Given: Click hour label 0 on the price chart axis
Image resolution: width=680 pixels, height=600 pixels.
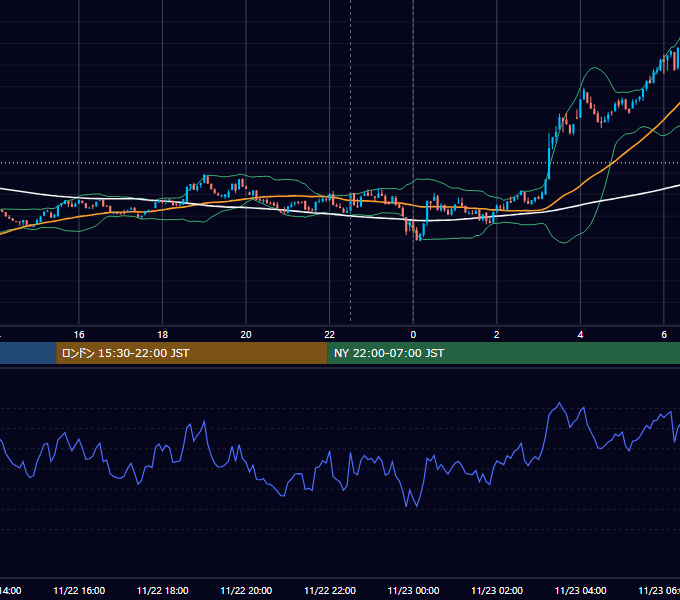Looking at the screenshot, I should [x=413, y=335].
